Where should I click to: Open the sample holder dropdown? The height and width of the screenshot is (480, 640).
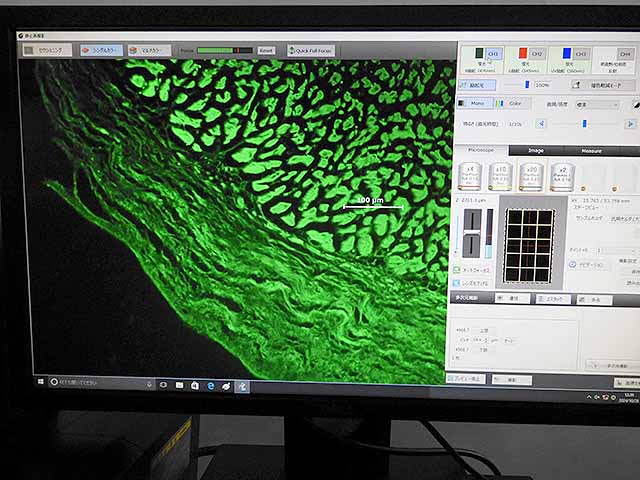pos(624,219)
